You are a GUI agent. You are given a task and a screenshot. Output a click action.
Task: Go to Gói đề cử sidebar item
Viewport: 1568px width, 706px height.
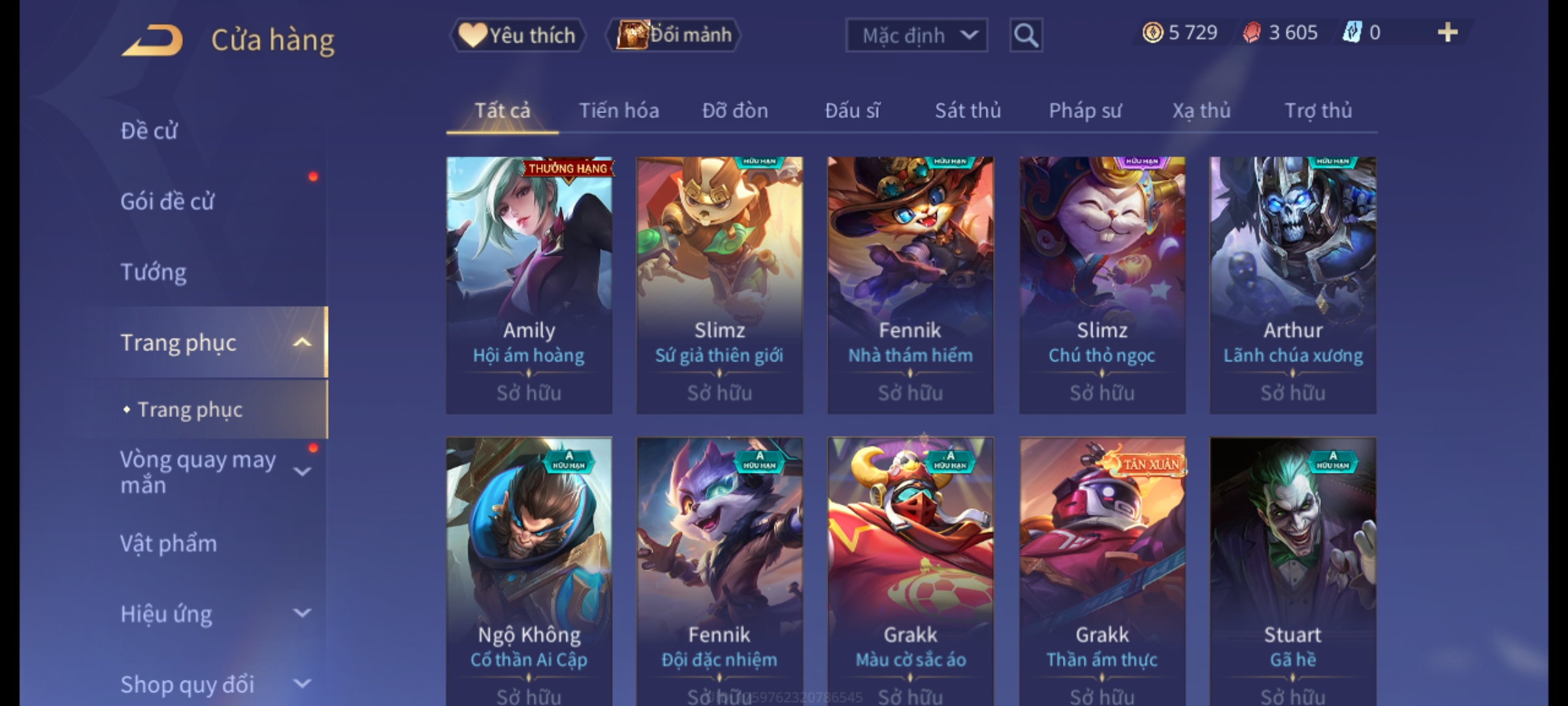pyautogui.click(x=167, y=201)
